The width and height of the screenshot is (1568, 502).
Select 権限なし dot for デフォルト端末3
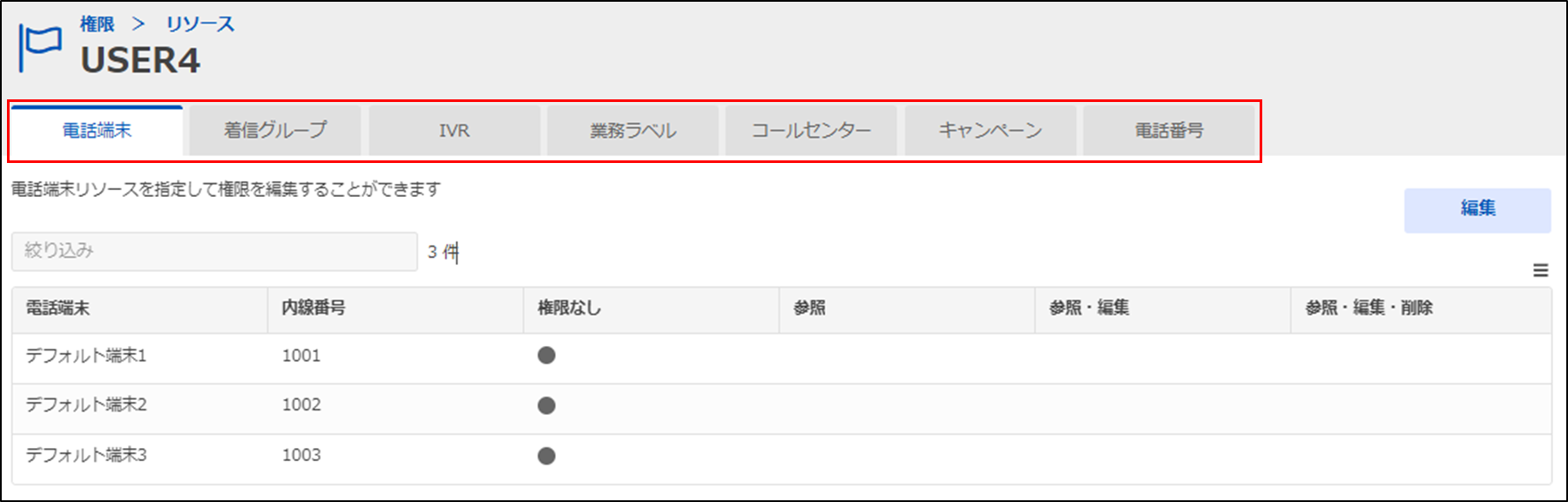pos(546,456)
